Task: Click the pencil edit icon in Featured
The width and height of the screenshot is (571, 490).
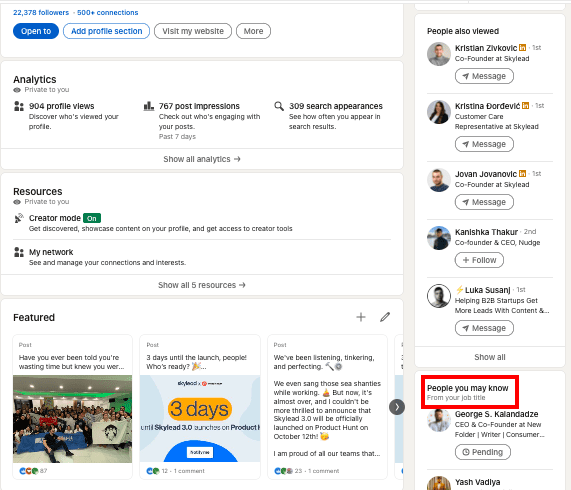Action: click(x=385, y=317)
